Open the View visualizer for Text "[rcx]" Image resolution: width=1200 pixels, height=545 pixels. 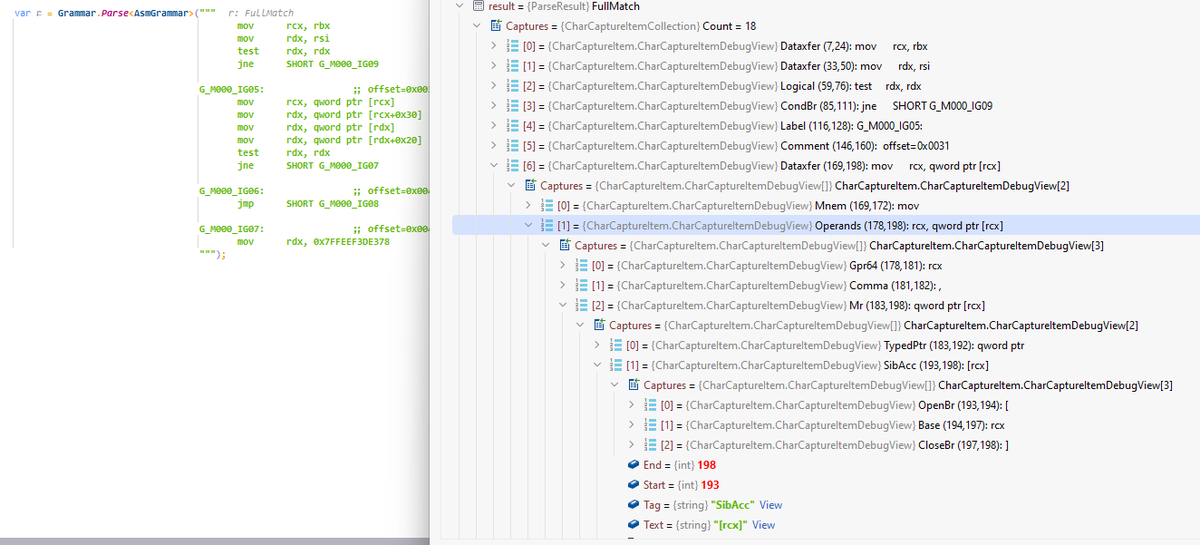(764, 525)
